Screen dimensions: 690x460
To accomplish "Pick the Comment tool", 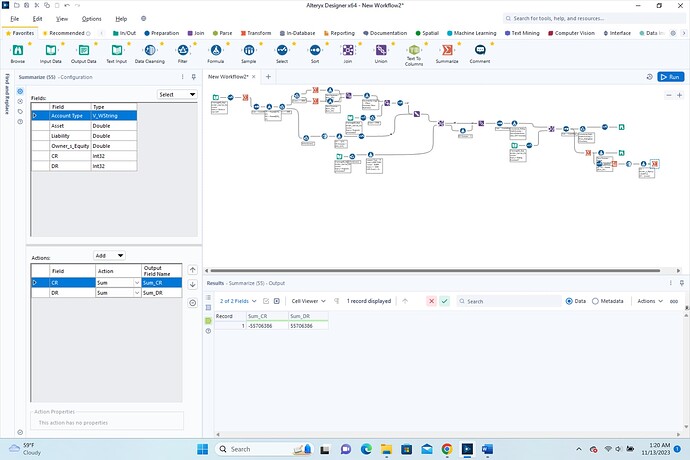I will coord(480,54).
